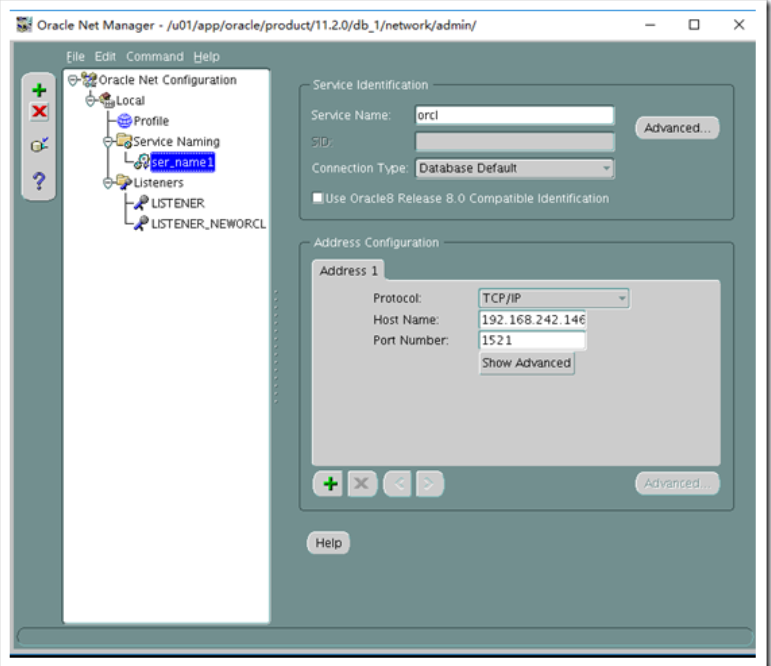This screenshot has width=771, height=666.
Task: Click the previous address left arrow button
Action: (399, 484)
